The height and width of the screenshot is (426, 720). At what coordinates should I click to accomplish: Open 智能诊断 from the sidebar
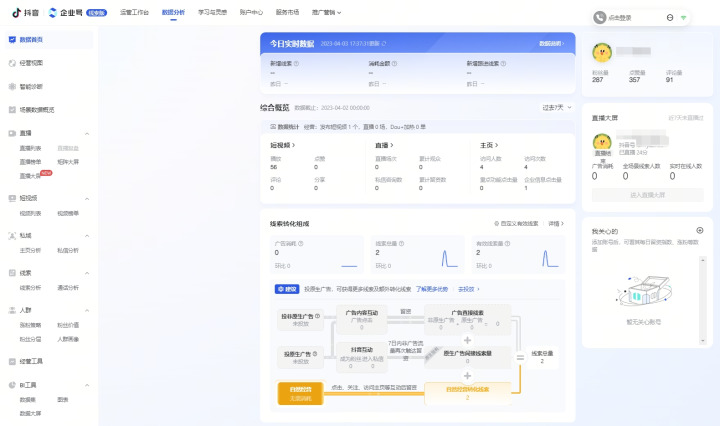point(31,86)
